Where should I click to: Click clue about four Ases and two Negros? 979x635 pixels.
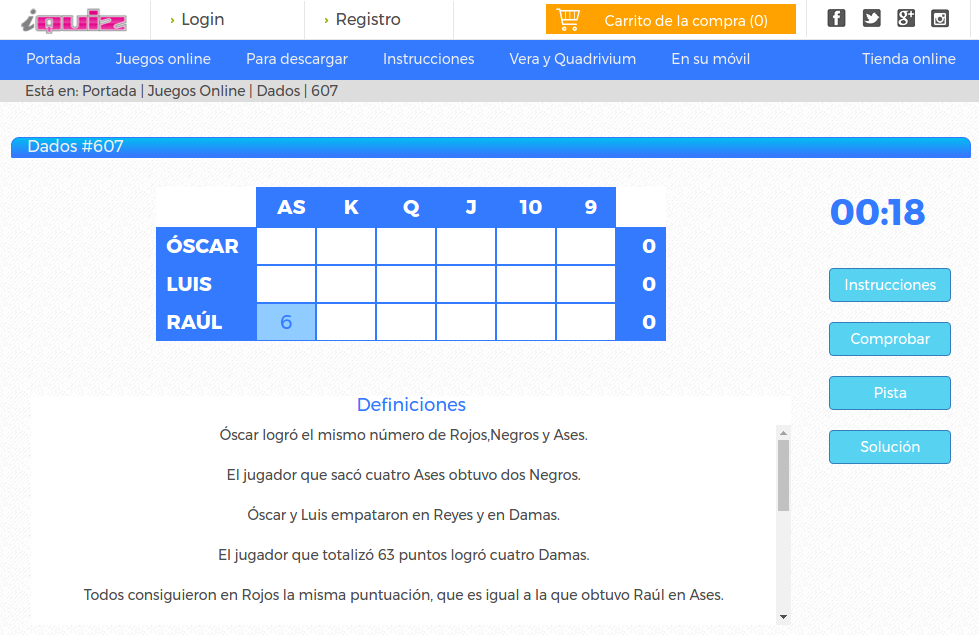403,475
